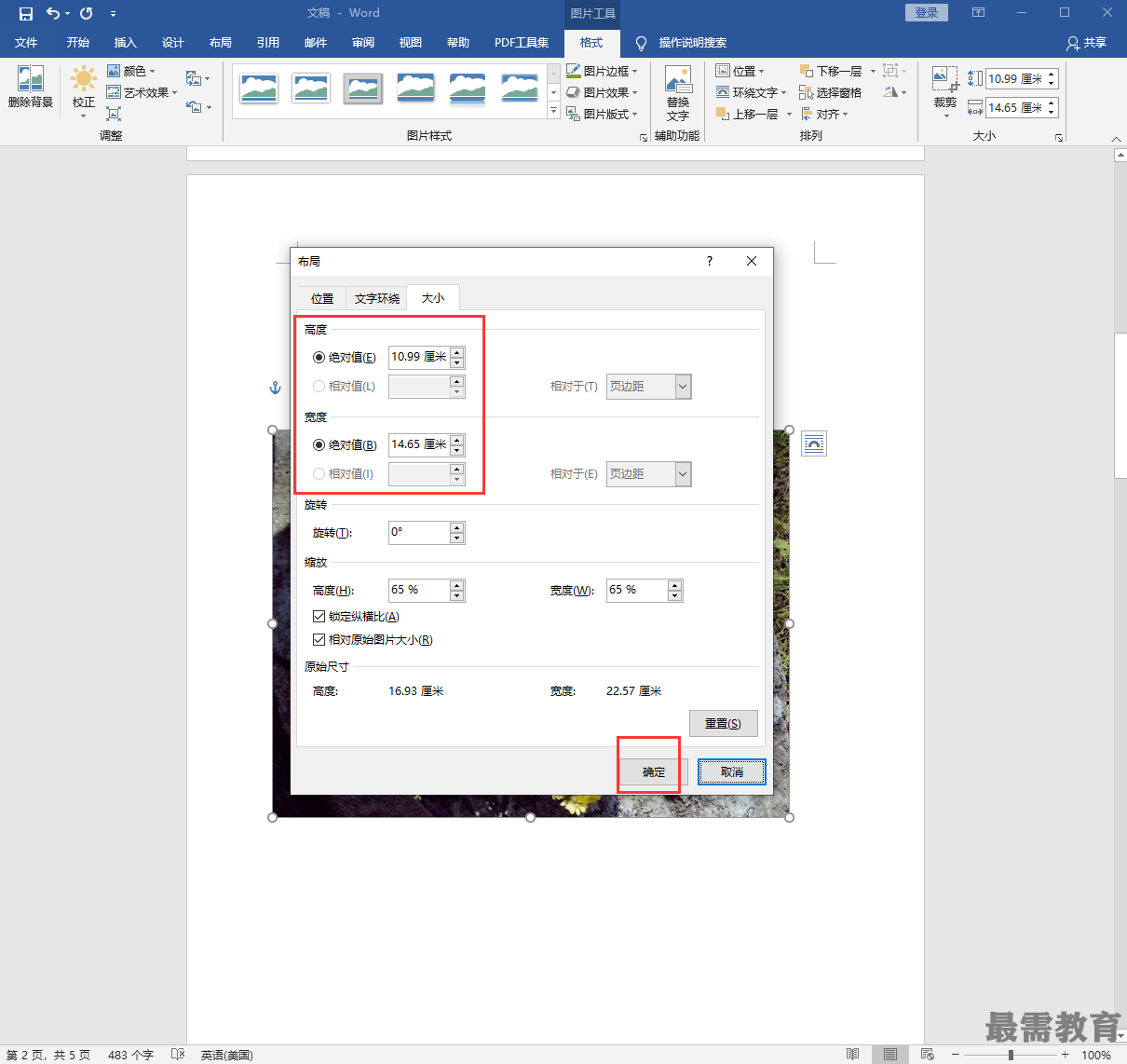Click the zoom slider handle
Image resolution: width=1127 pixels, height=1064 pixels.
coord(1011,1055)
